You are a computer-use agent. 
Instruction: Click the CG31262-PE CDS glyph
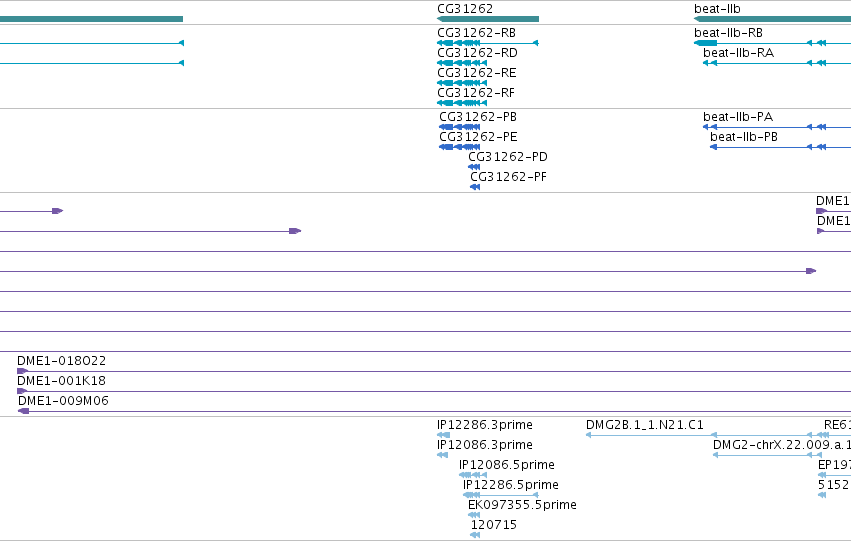click(x=459, y=147)
